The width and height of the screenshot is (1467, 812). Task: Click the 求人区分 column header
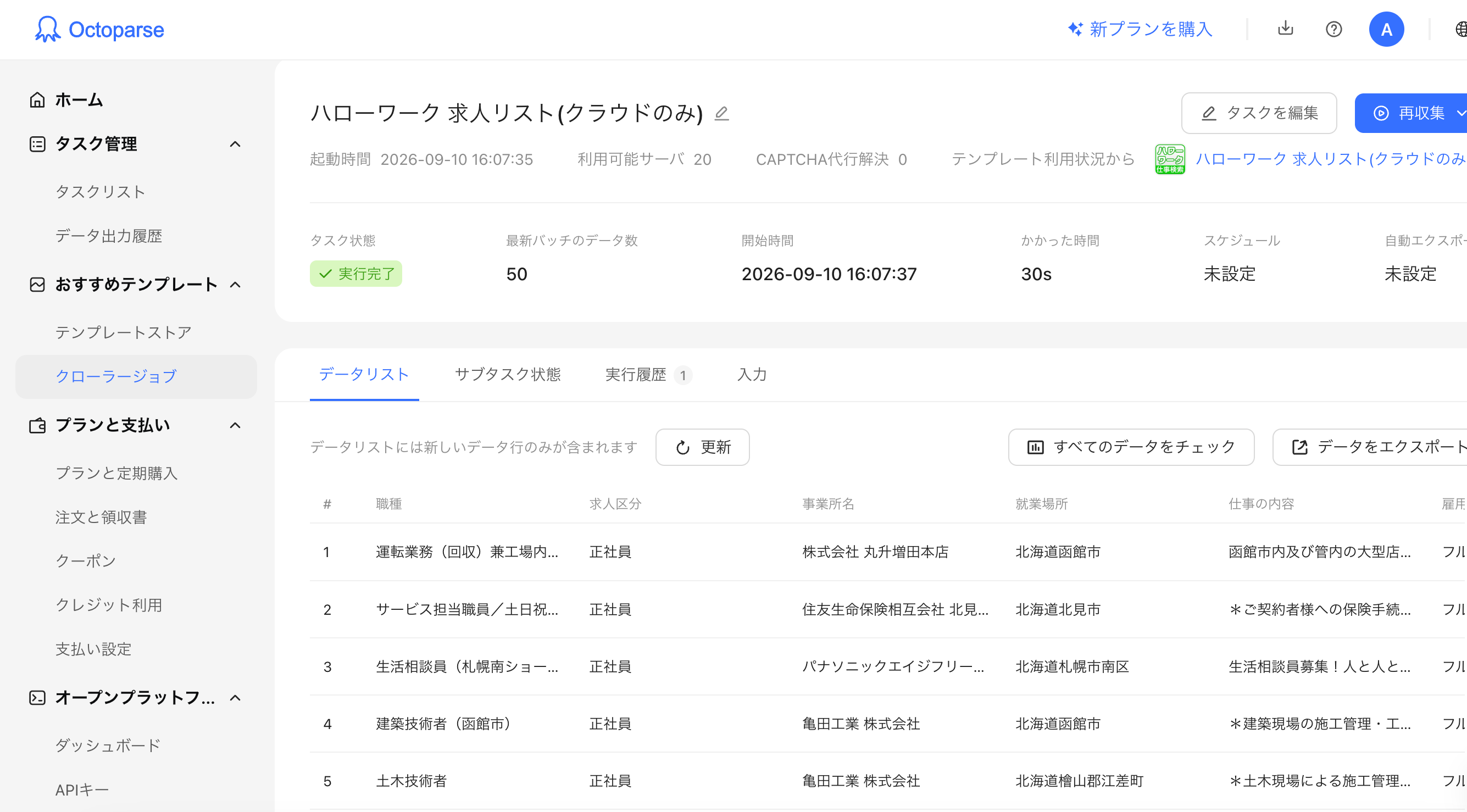pos(615,503)
